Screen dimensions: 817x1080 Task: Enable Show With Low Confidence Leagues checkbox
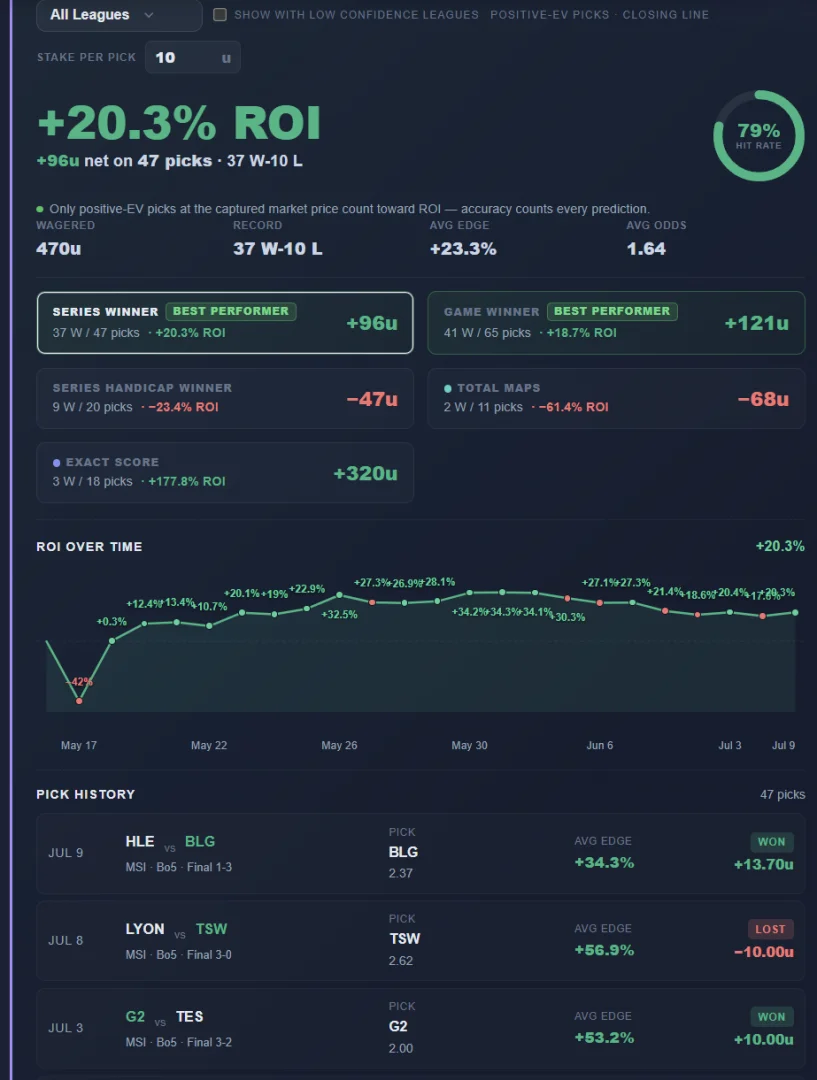[220, 14]
